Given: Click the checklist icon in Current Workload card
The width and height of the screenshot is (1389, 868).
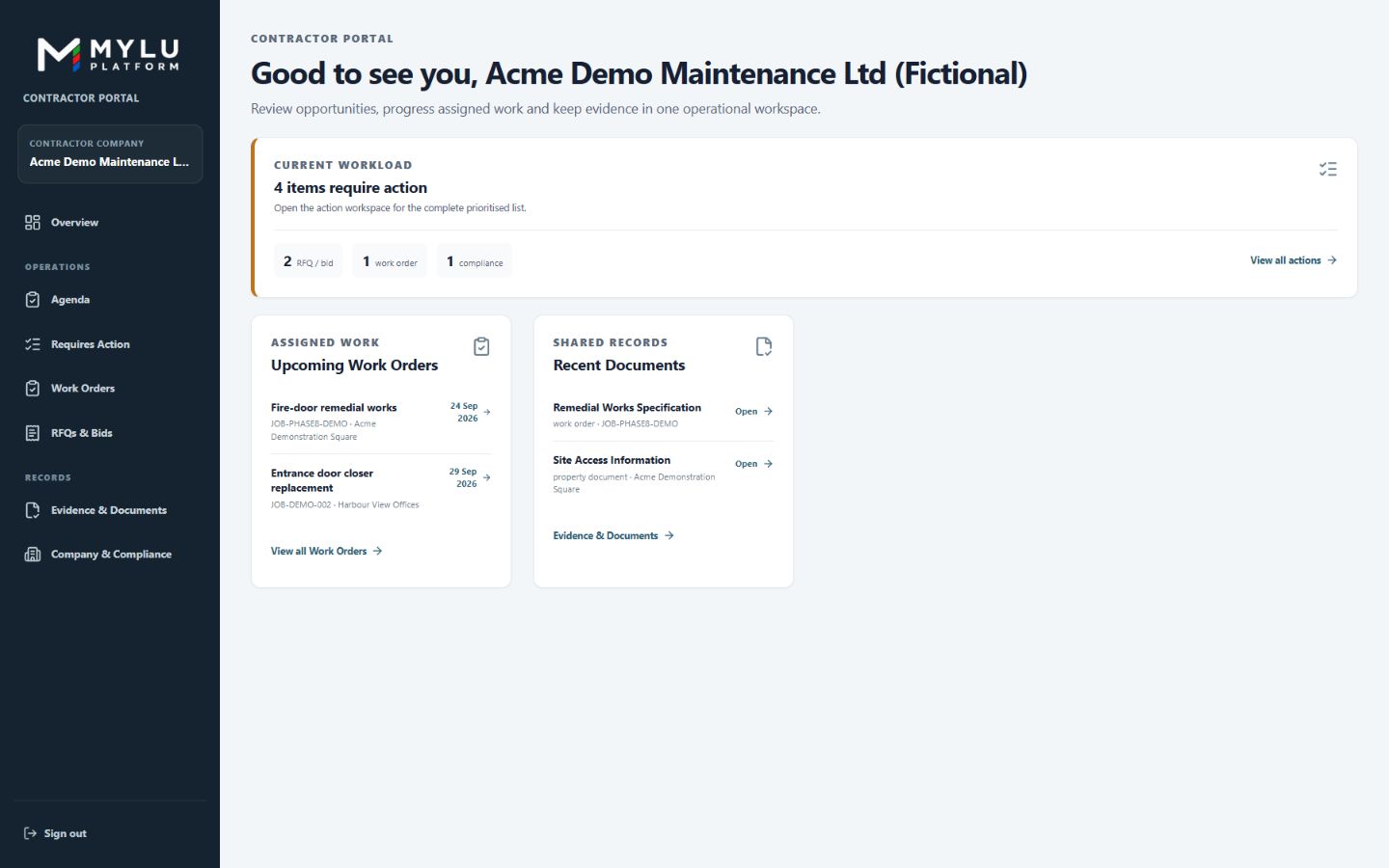Looking at the screenshot, I should coord(1328,169).
